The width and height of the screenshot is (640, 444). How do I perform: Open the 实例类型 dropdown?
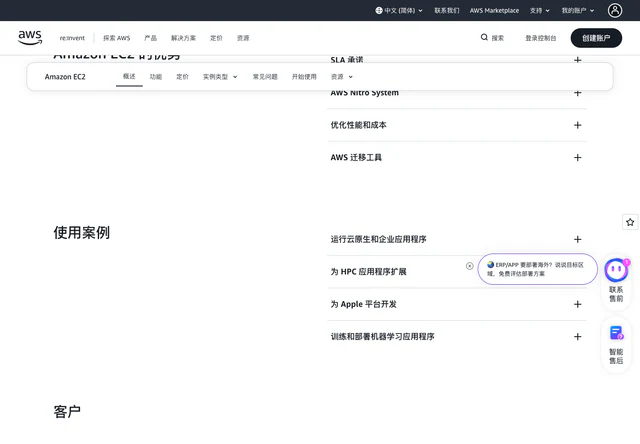(x=220, y=77)
